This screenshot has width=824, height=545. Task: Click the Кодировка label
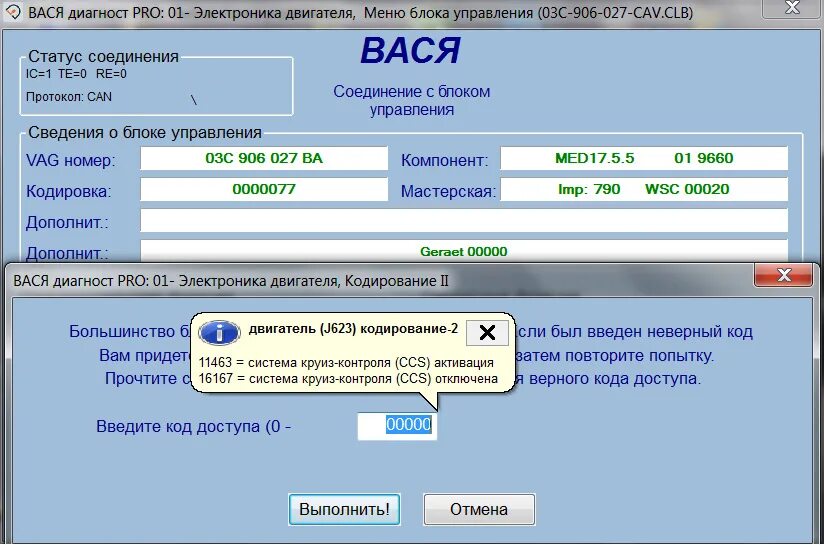(x=68, y=191)
